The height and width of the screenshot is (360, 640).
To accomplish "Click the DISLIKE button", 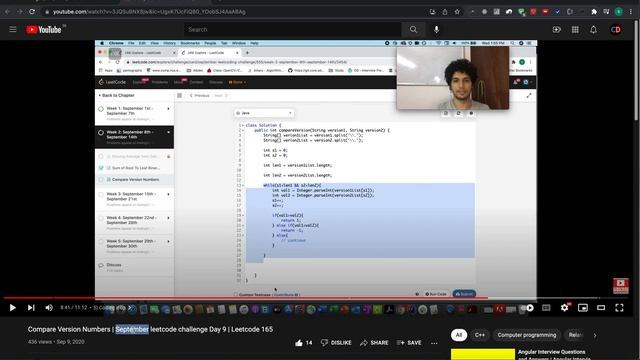I will click(336, 343).
